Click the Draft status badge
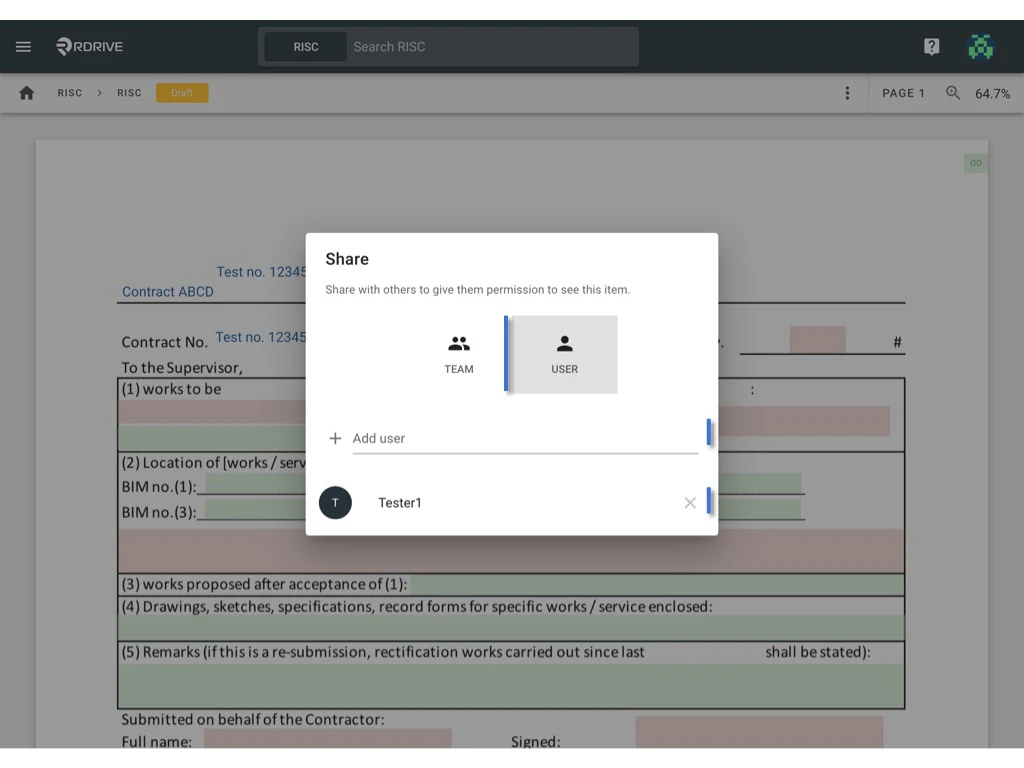 click(x=182, y=92)
